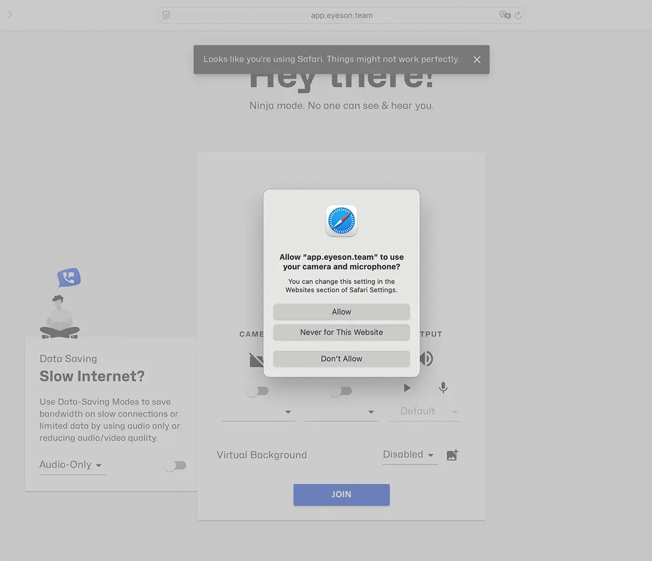Open the Audio-Only mode dropdown
The image size is (652, 561).
[x=72, y=465]
